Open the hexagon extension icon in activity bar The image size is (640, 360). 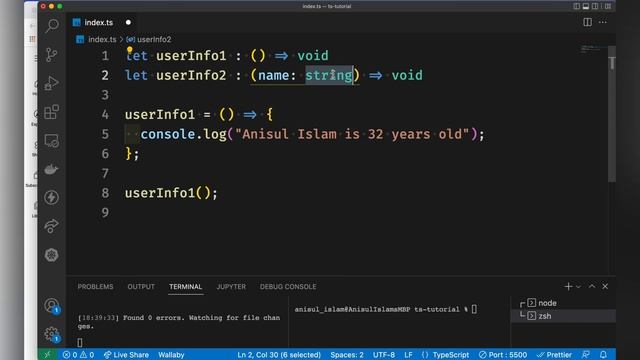pyautogui.click(x=52, y=255)
